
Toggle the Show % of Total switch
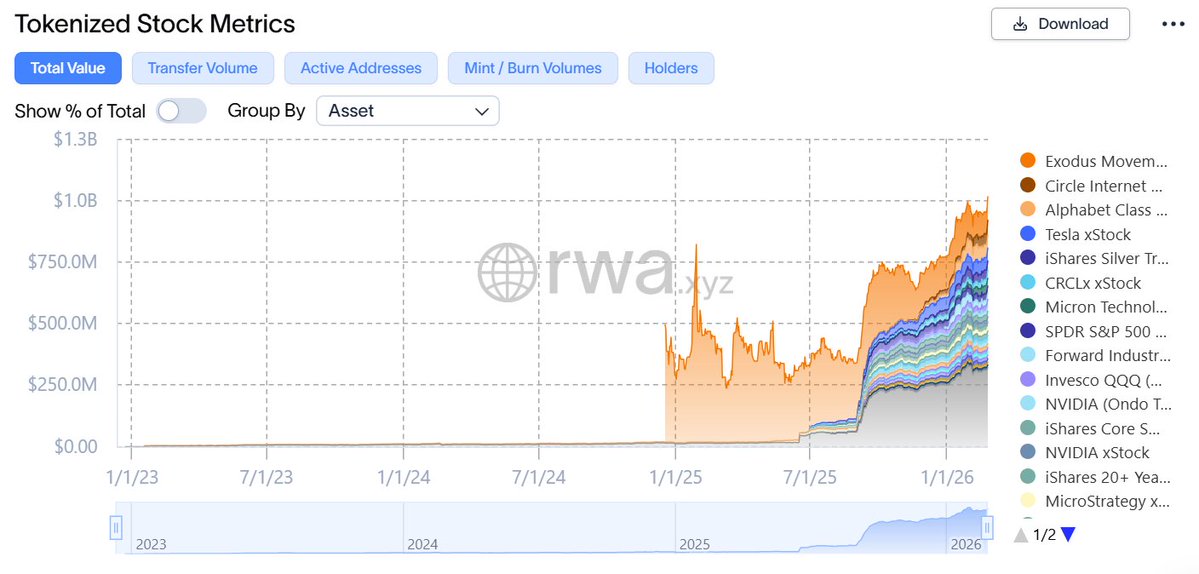pyautogui.click(x=181, y=111)
